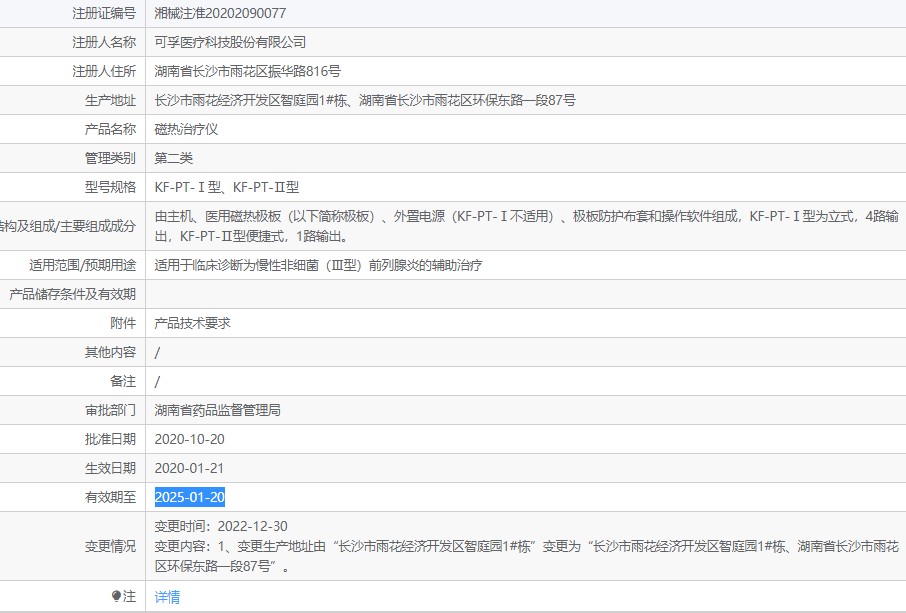
Task: Click the 产品储存条件及有效期 label
Action: point(72,294)
